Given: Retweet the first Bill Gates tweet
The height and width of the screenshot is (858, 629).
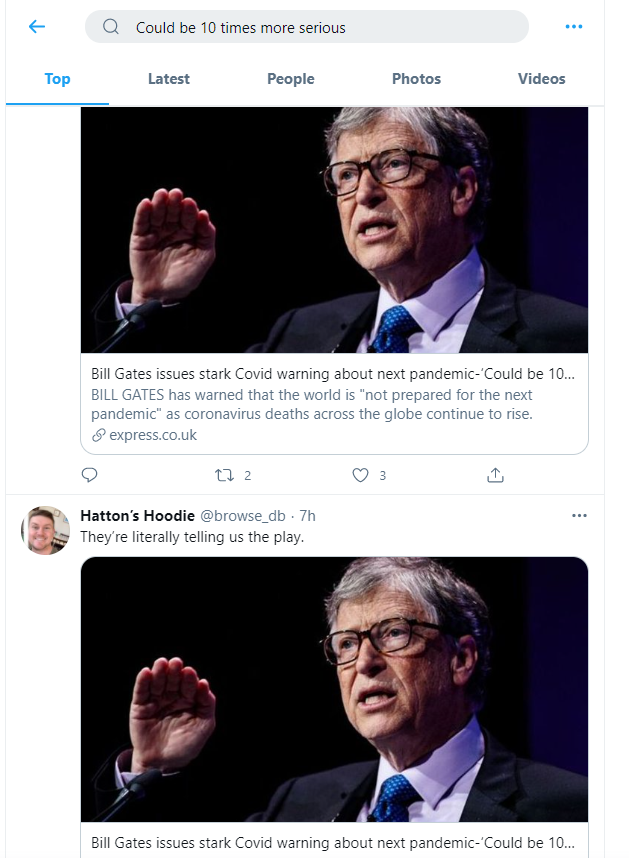Looking at the screenshot, I should (x=225, y=476).
